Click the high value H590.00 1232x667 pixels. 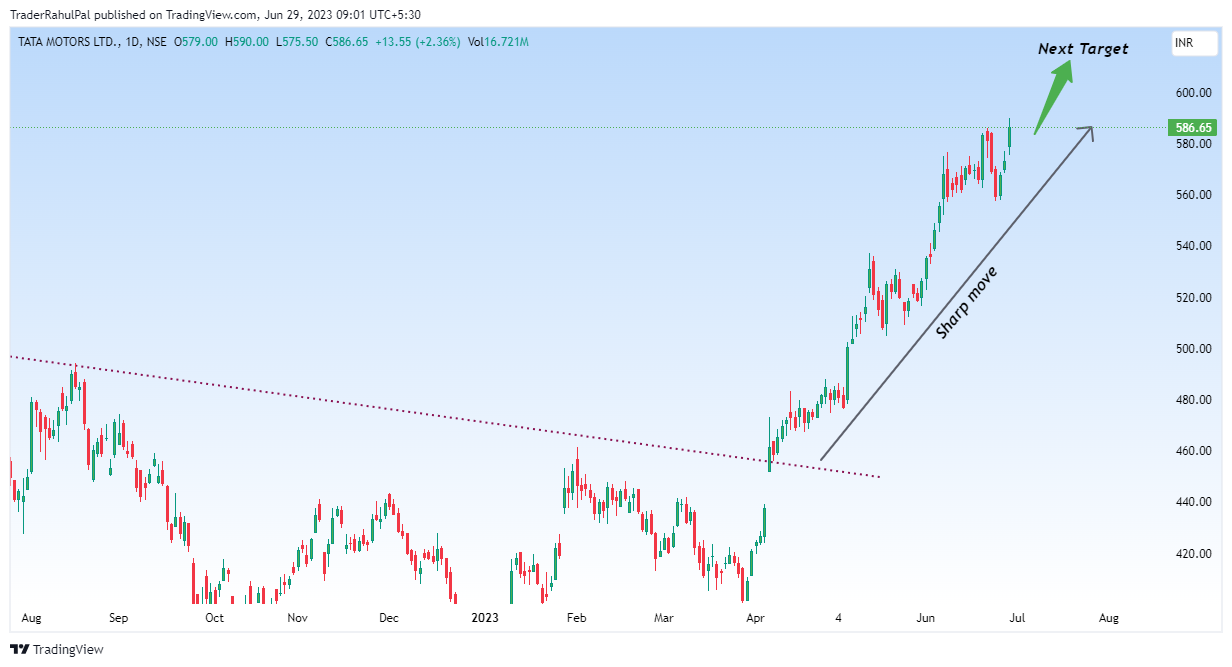point(246,42)
